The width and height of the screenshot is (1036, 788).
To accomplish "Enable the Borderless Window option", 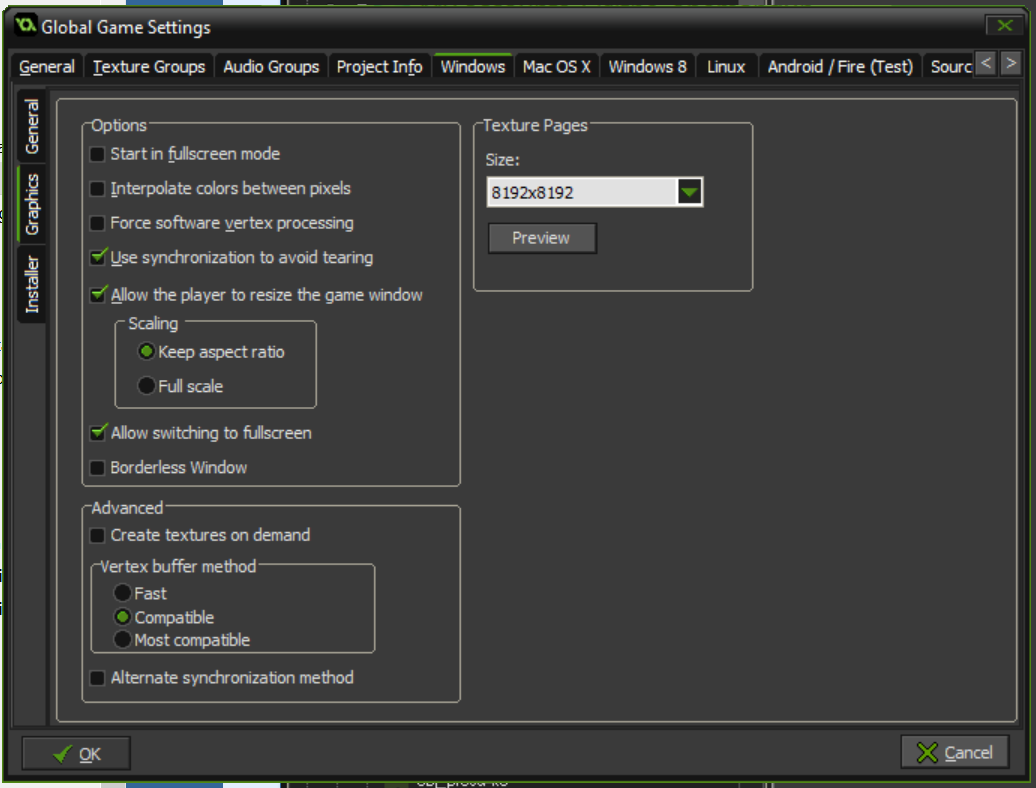I will coord(98,468).
